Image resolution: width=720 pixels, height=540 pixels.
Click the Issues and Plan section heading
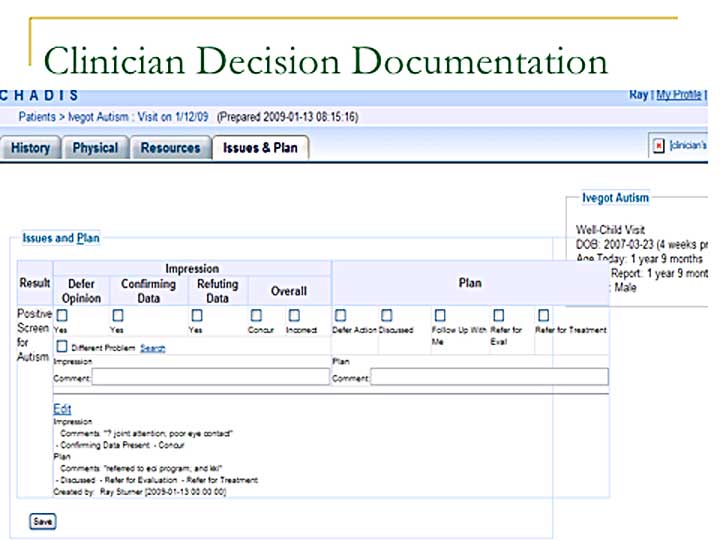[x=61, y=238]
